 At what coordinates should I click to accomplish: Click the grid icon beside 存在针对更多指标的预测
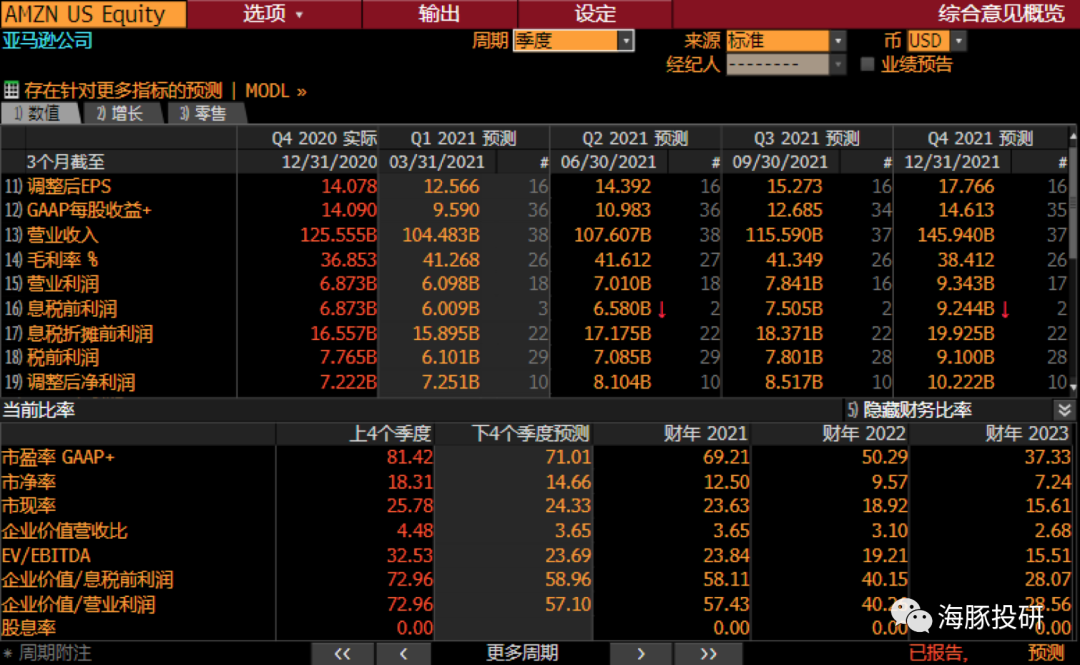(x=11, y=90)
